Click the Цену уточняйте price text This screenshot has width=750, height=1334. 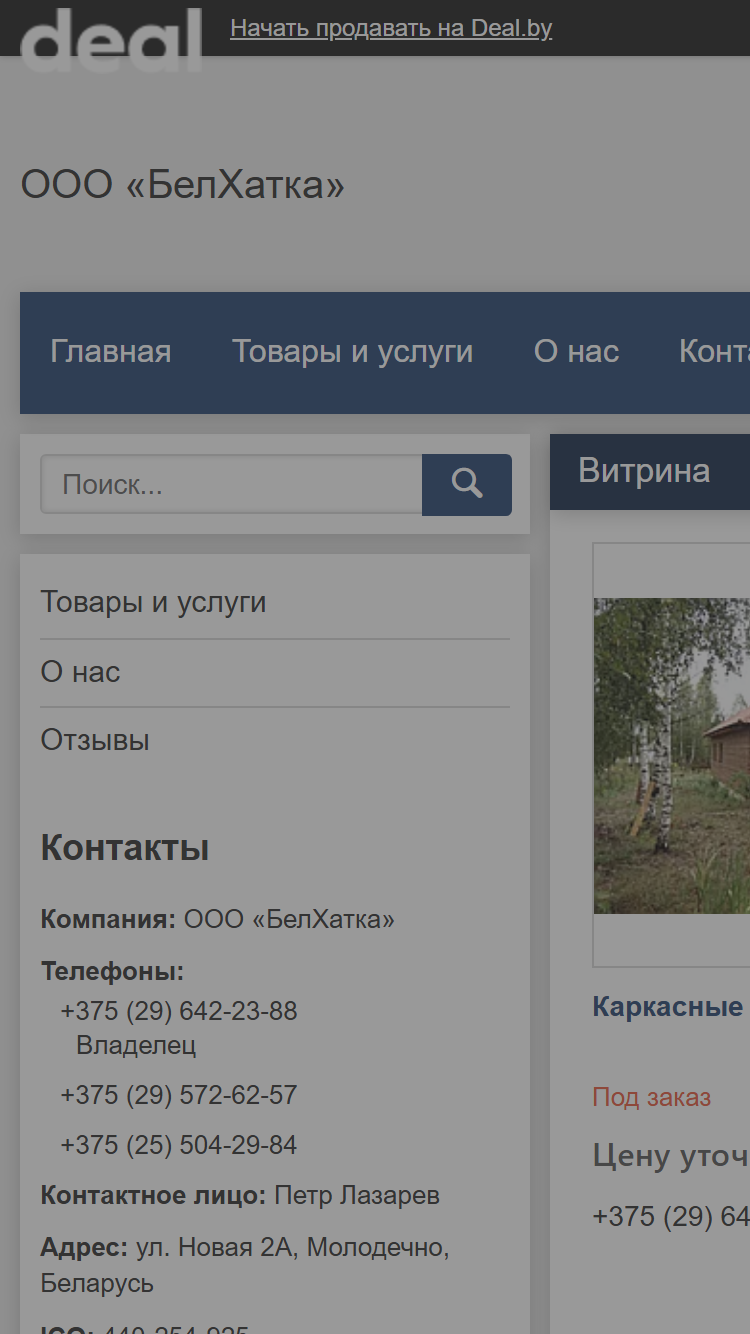click(671, 1156)
